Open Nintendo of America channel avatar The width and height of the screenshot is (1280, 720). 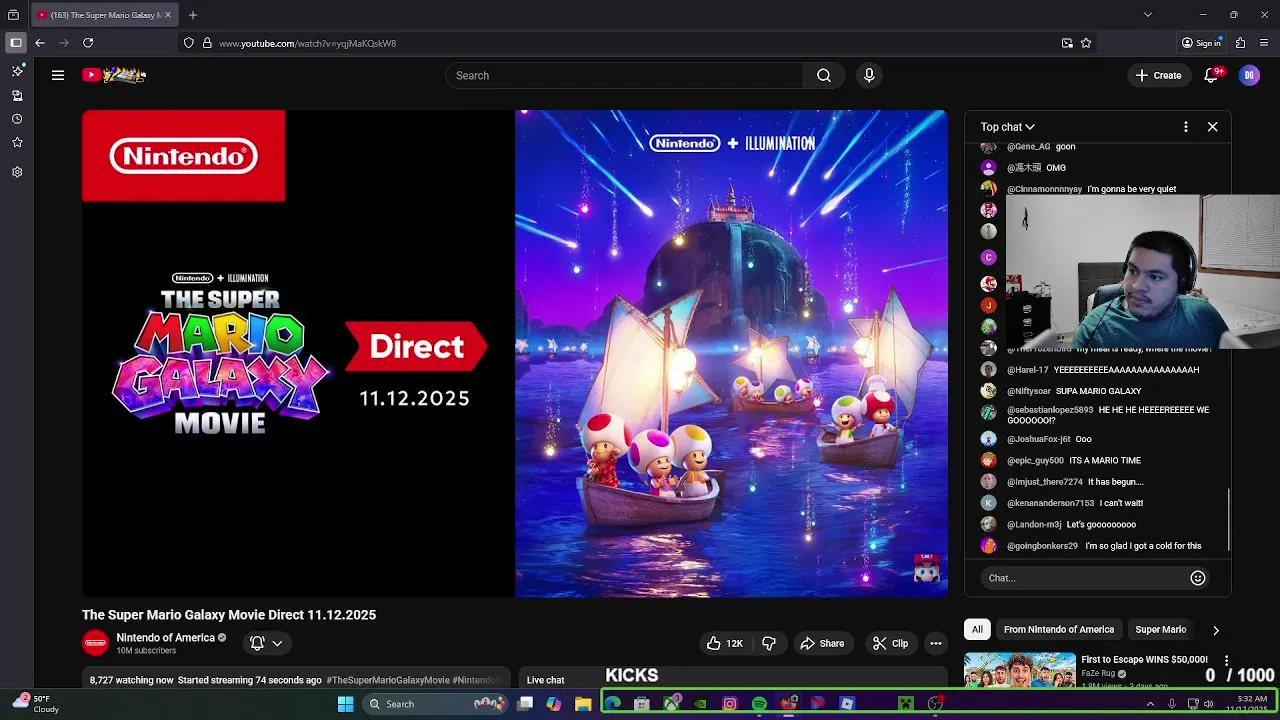click(x=95, y=643)
